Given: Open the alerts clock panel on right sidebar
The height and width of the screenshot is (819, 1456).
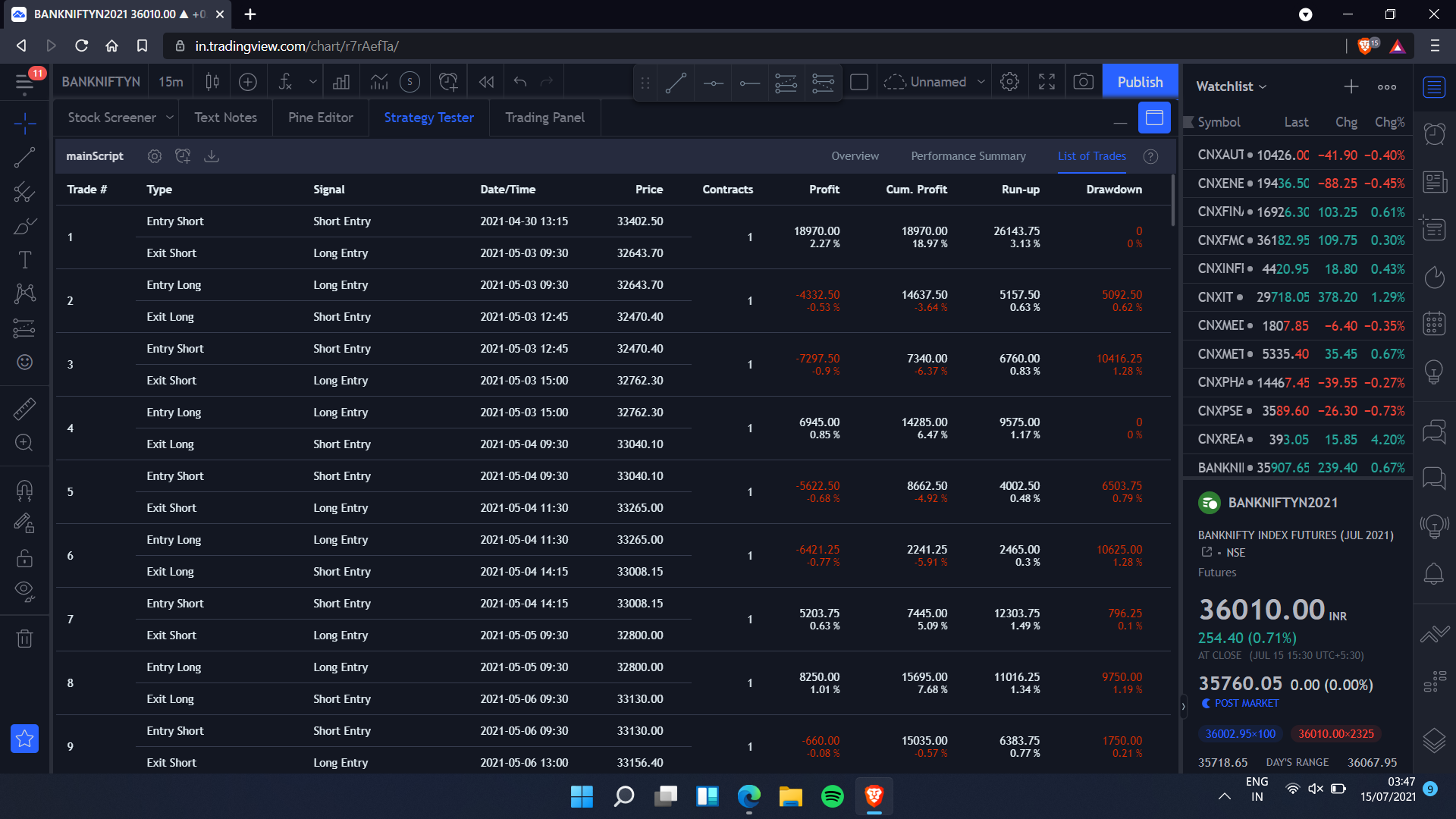Looking at the screenshot, I should click(x=1434, y=135).
